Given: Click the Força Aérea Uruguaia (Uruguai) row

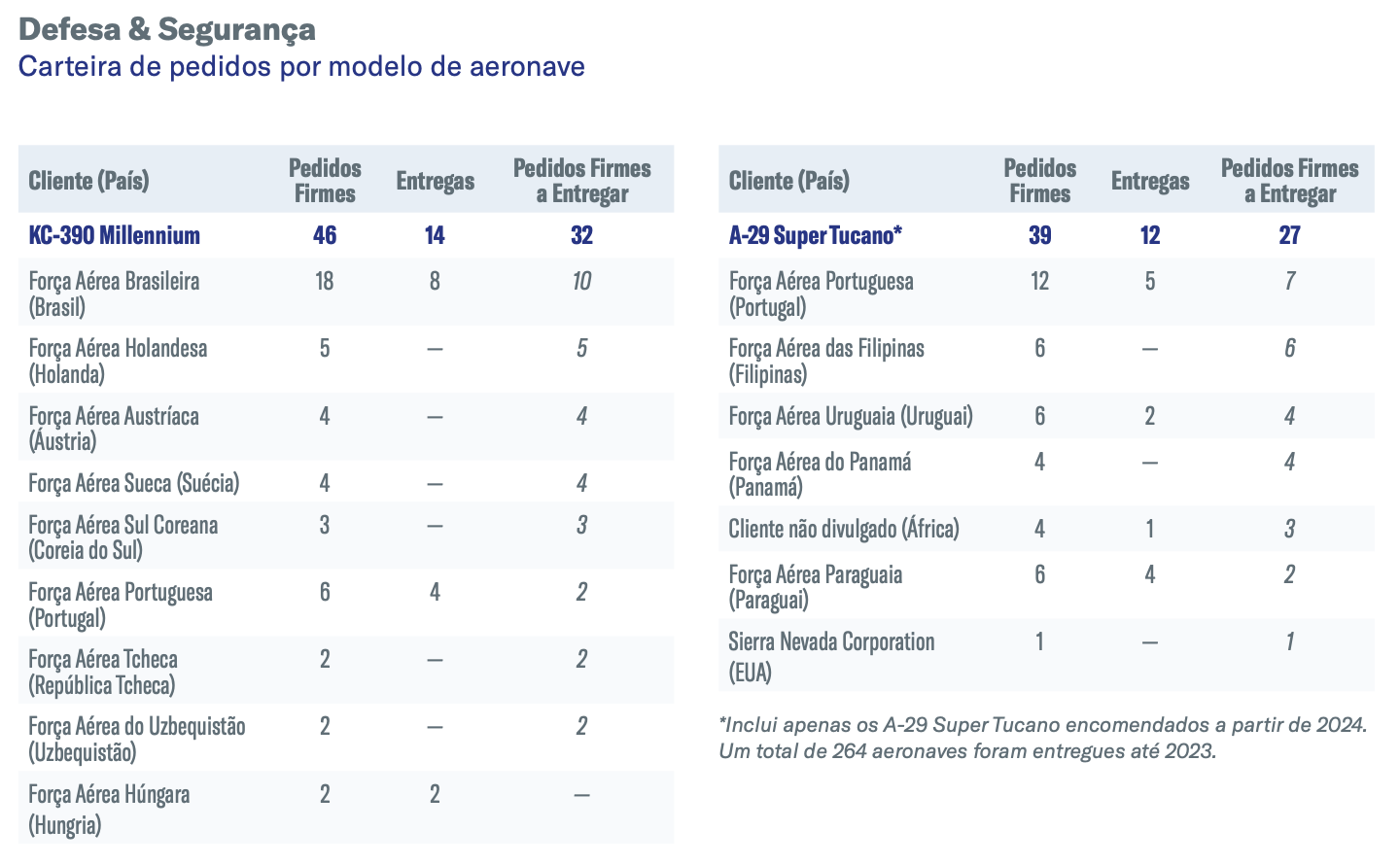Looking at the screenshot, I should coord(851,416).
